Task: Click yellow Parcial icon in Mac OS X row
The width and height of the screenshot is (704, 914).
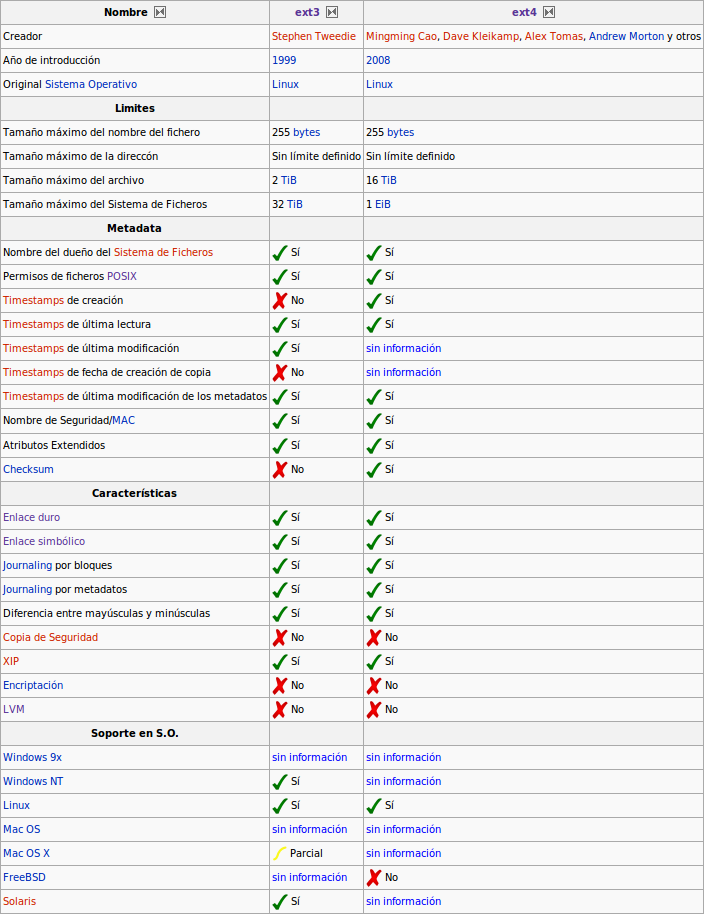Action: tap(280, 853)
